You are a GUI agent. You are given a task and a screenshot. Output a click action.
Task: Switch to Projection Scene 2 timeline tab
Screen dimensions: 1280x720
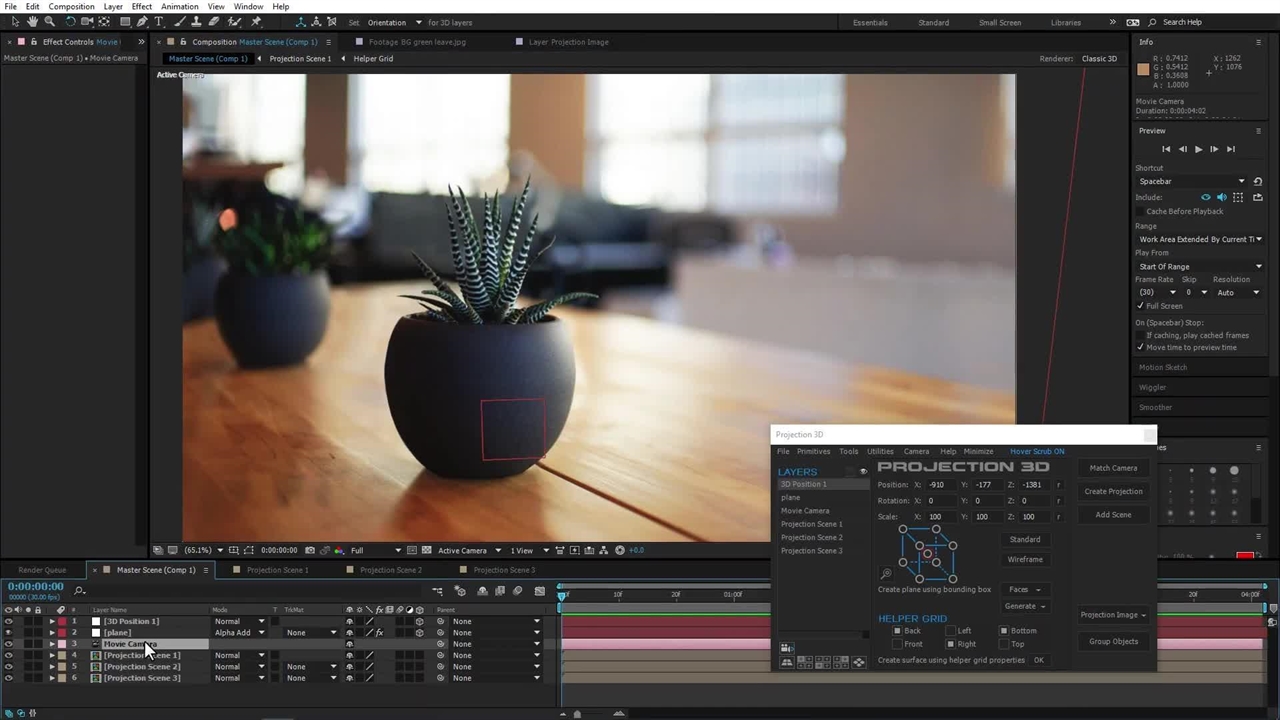390,570
